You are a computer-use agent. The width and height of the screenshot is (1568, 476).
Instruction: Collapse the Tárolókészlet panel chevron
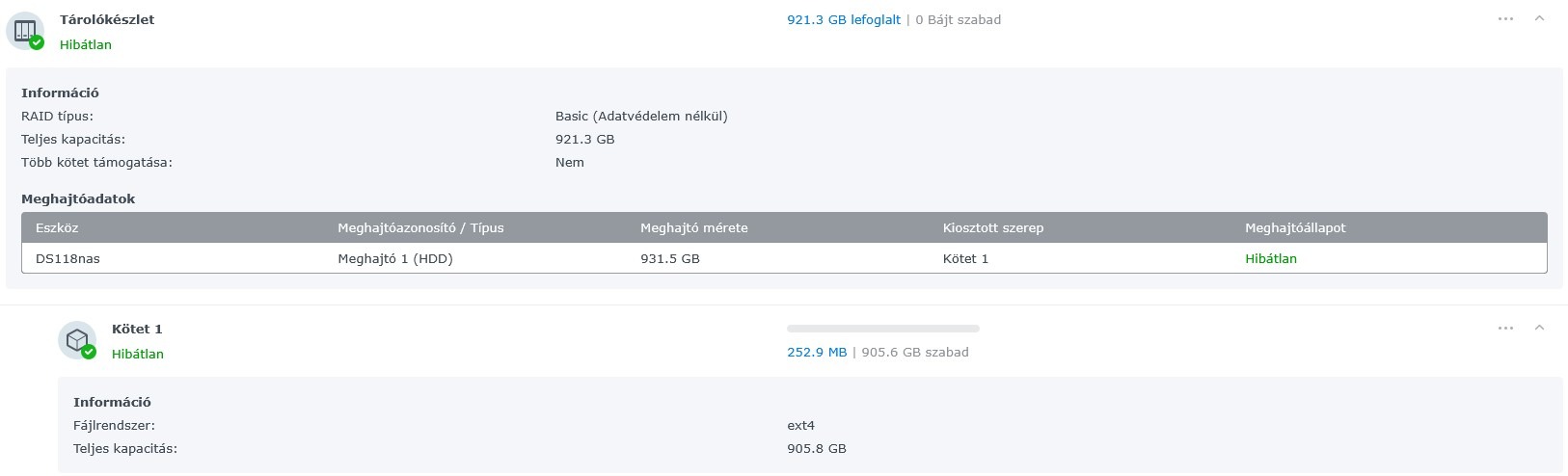[x=1539, y=18]
